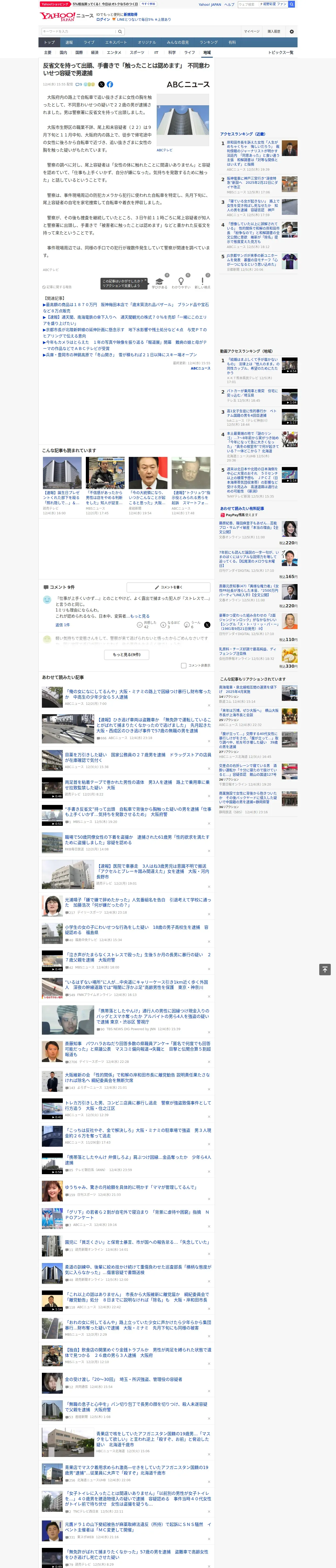Click the web search button in top bar
This screenshot has width=336, height=1568.
pos(292,4)
